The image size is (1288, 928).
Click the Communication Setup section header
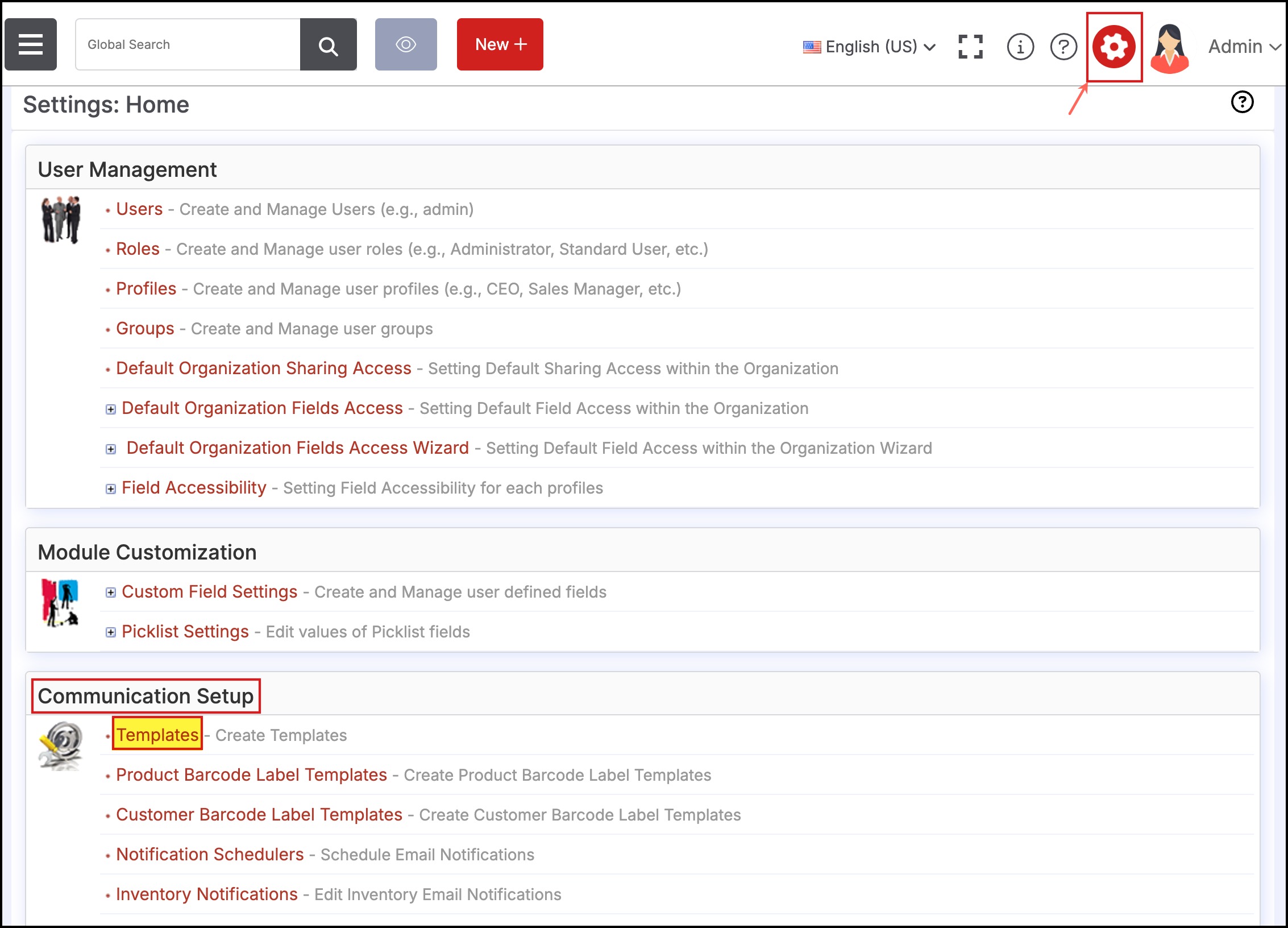(x=146, y=696)
